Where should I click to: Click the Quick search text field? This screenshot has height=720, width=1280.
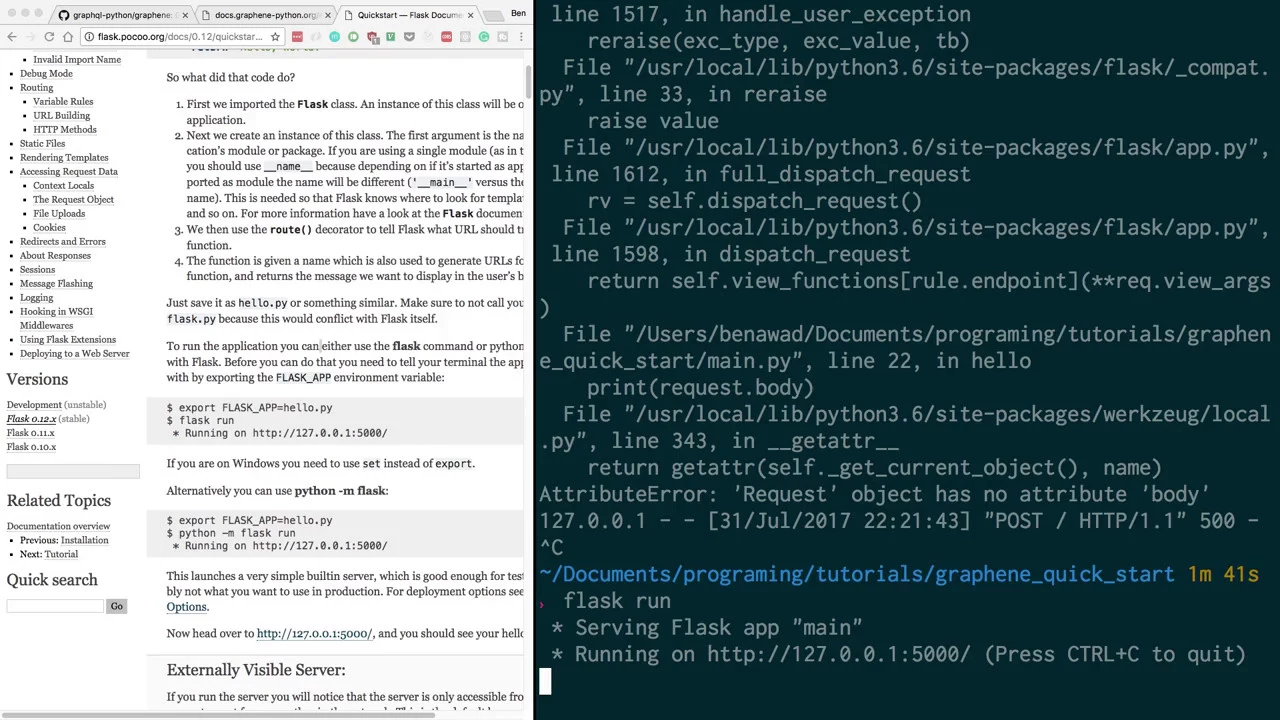pos(55,606)
